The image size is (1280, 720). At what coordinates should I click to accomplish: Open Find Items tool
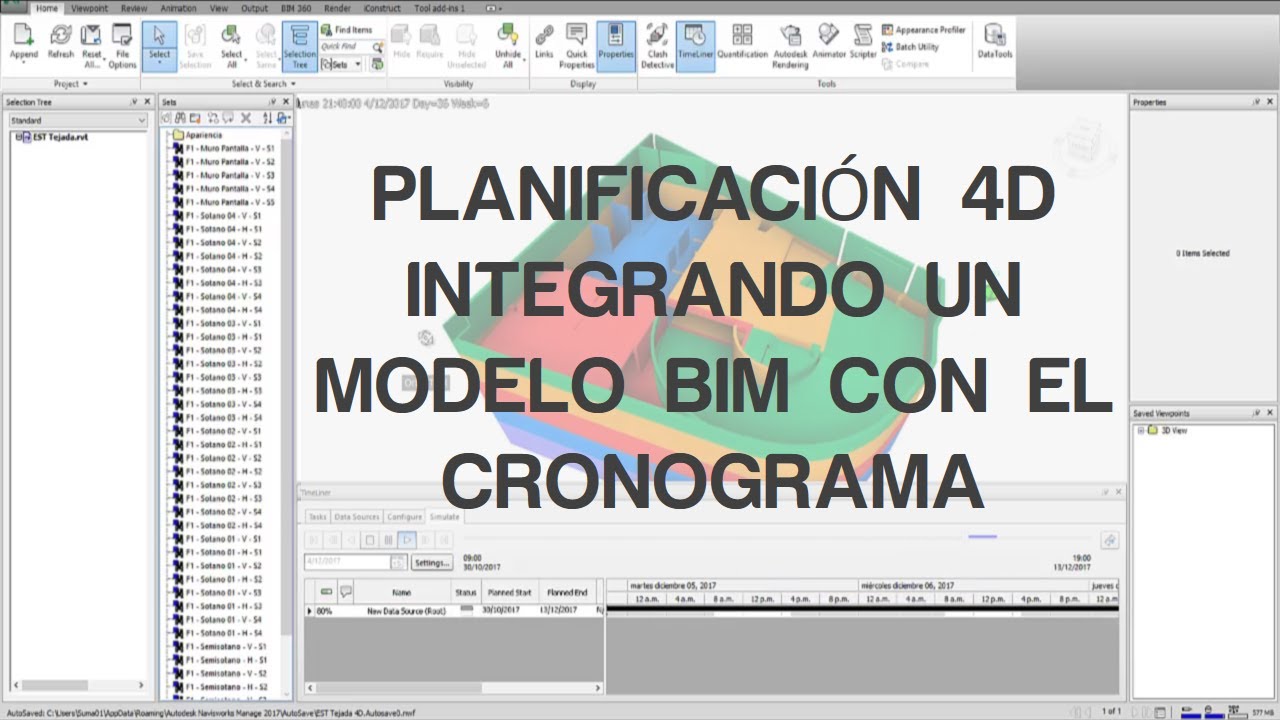click(x=346, y=30)
